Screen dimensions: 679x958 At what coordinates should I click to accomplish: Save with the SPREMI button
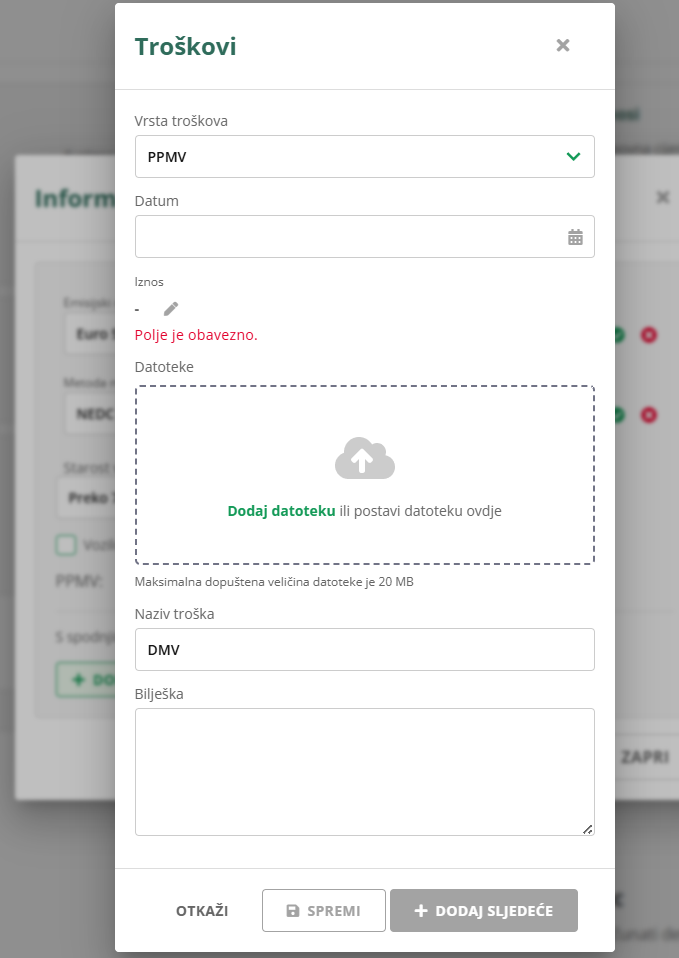point(323,911)
